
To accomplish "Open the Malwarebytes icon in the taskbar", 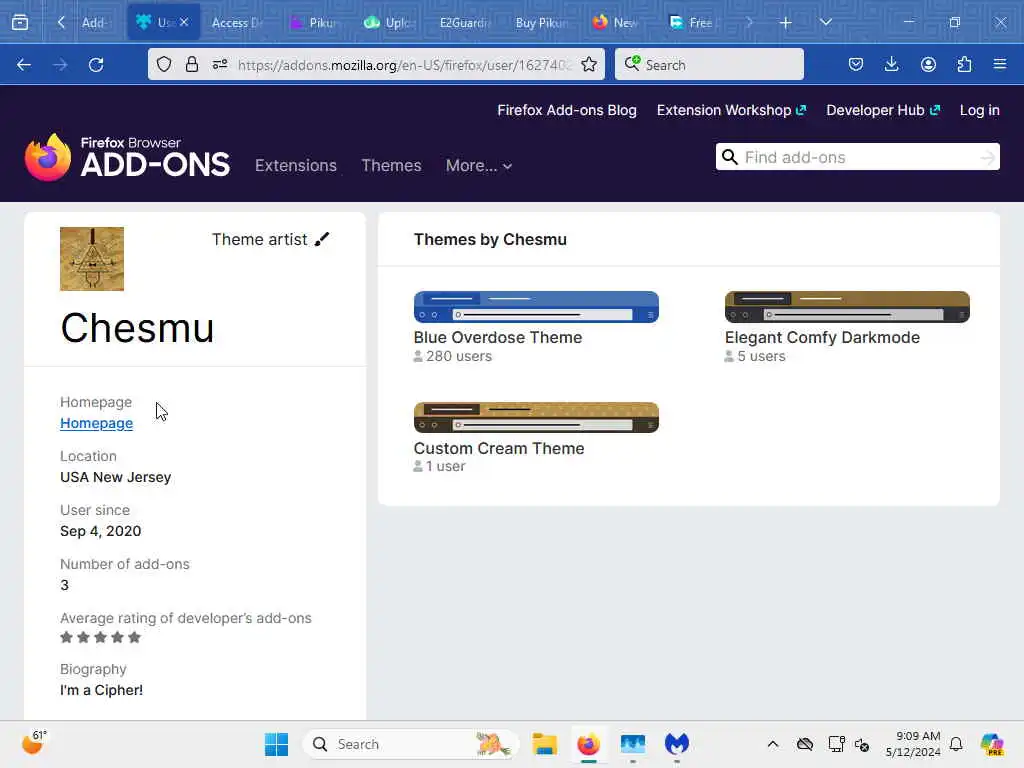I will click(x=677, y=744).
